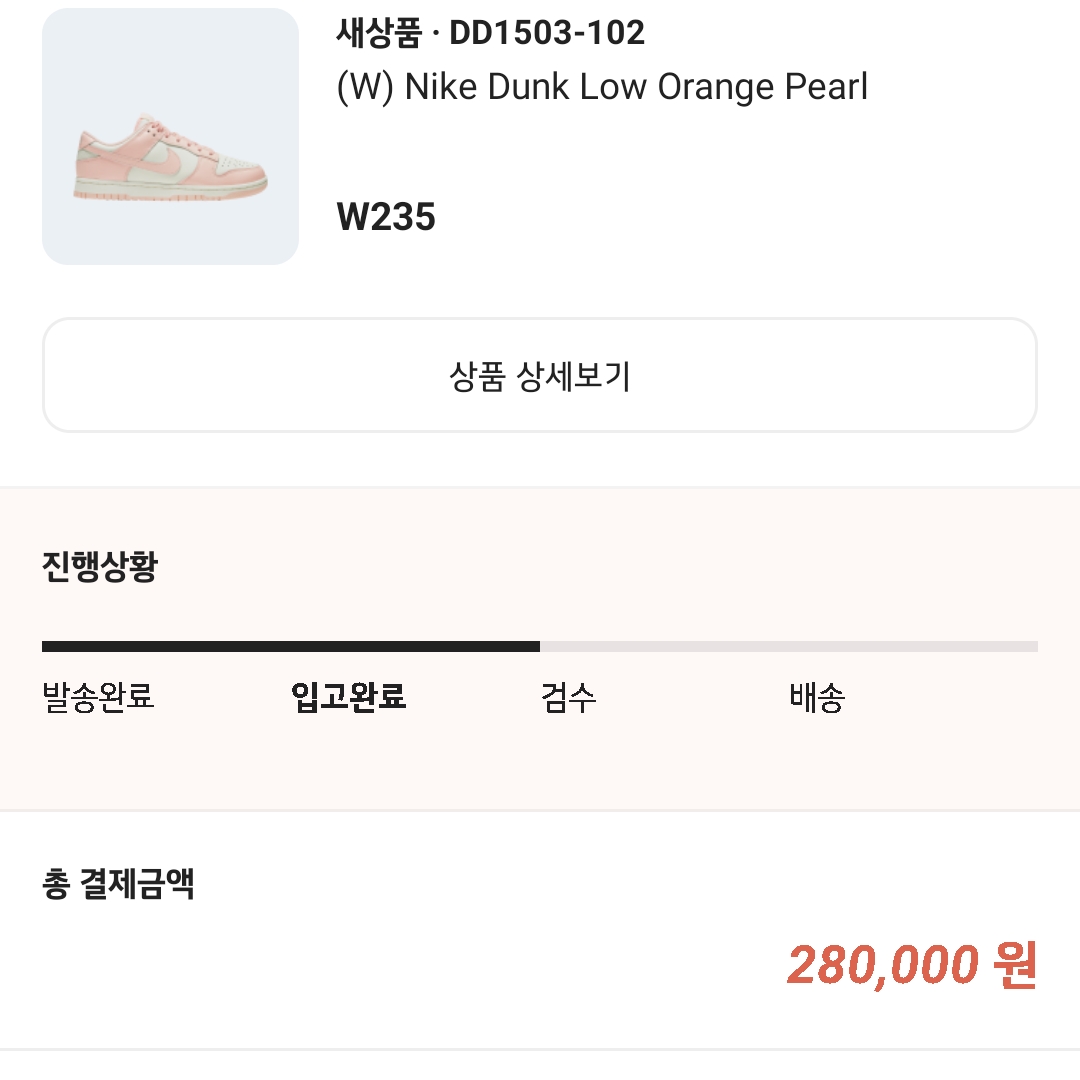The width and height of the screenshot is (1080, 1080).
Task: Select the 발송완료 progress step
Action: (98, 697)
